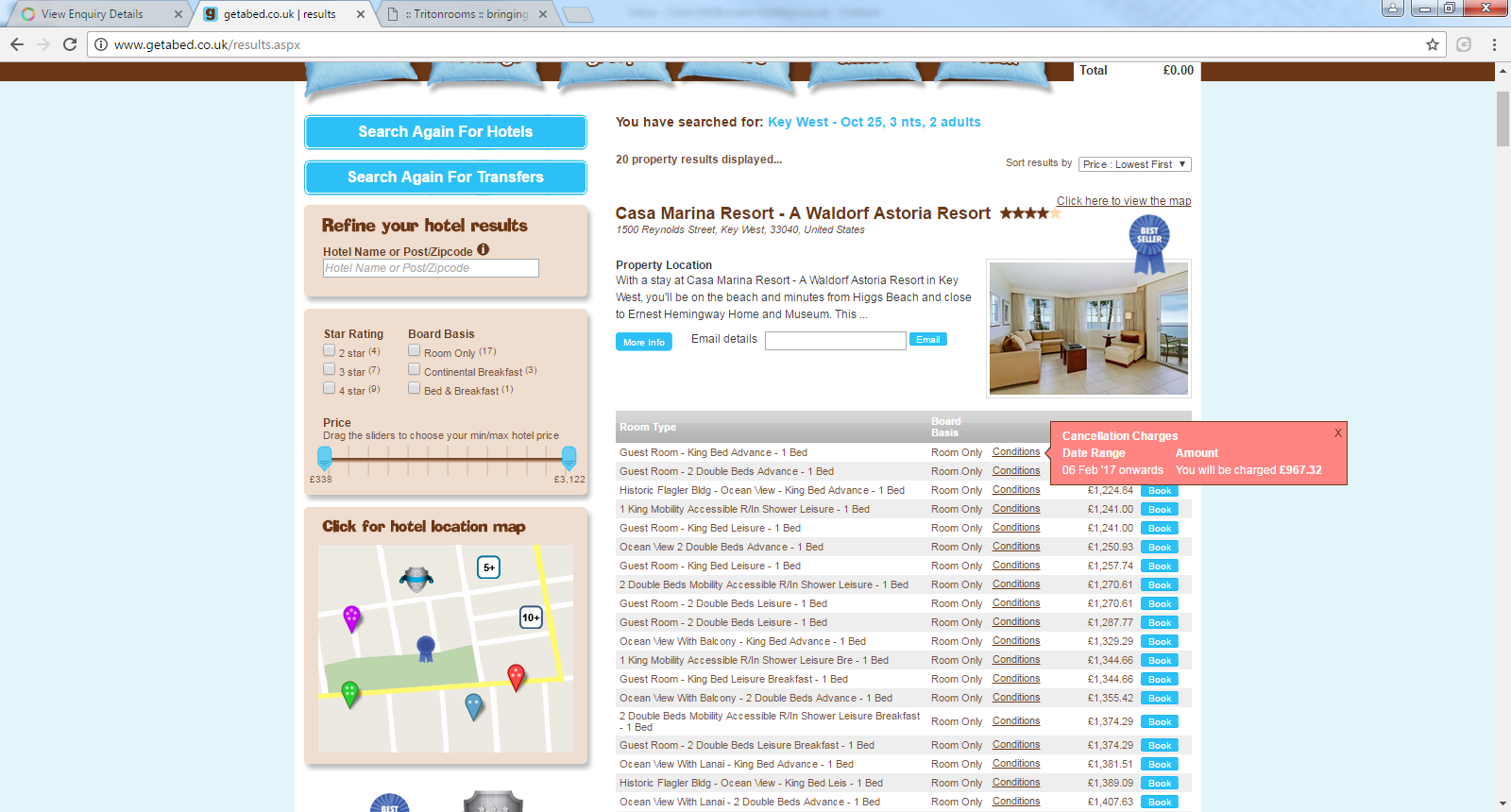Click the extension icon beside the bookmark star
This screenshot has width=1511, height=812.
coord(1464,44)
